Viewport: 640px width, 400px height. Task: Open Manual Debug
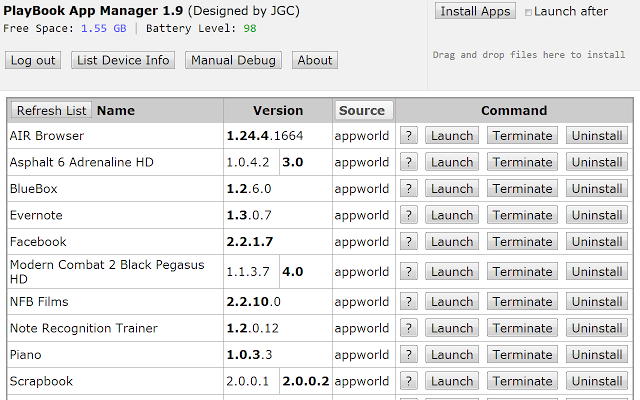pos(233,60)
